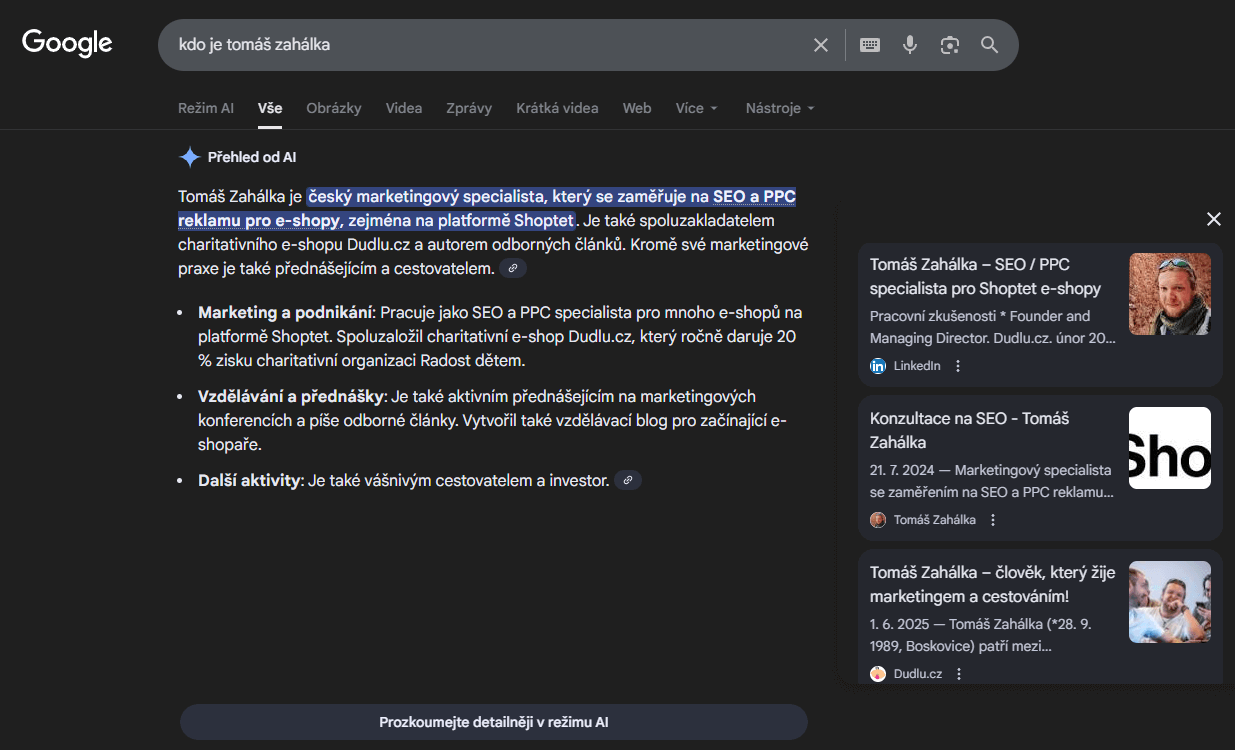The width and height of the screenshot is (1235, 750).
Task: Open the LinkedIn profile photo thumbnail
Action: coord(1169,294)
